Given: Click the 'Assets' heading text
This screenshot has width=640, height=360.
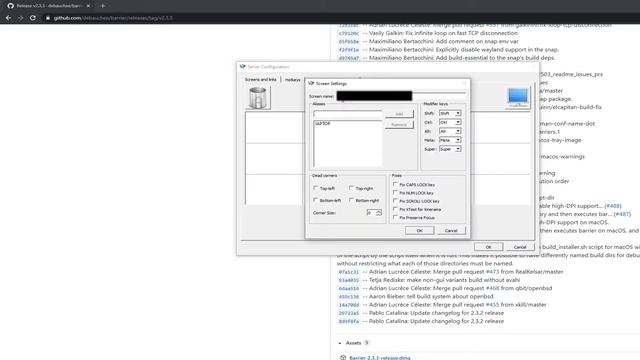Looking at the screenshot, I should [353, 343].
